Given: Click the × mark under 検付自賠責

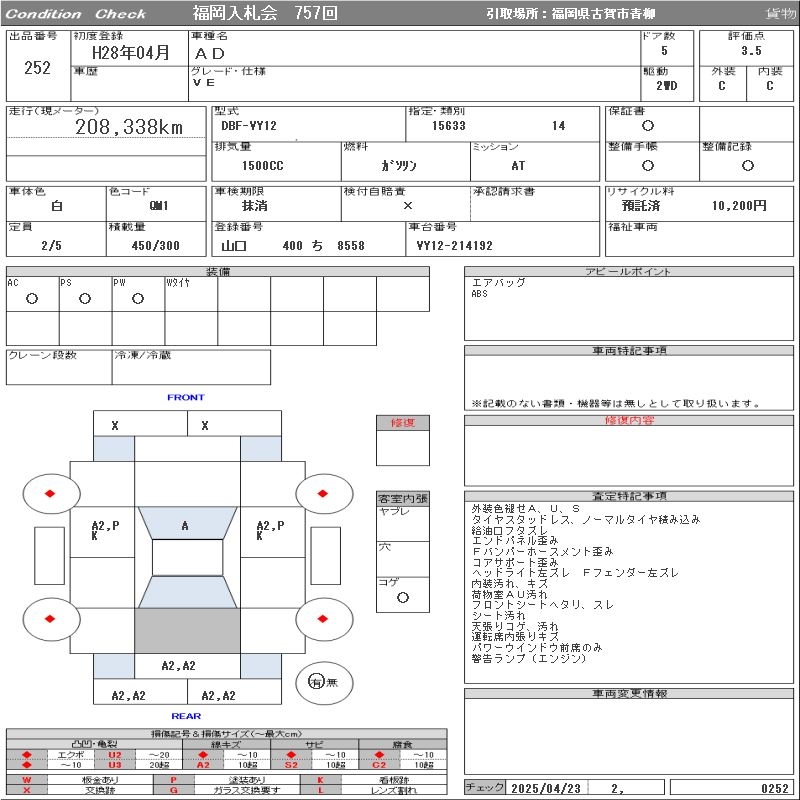Looking at the screenshot, I should (x=408, y=206).
